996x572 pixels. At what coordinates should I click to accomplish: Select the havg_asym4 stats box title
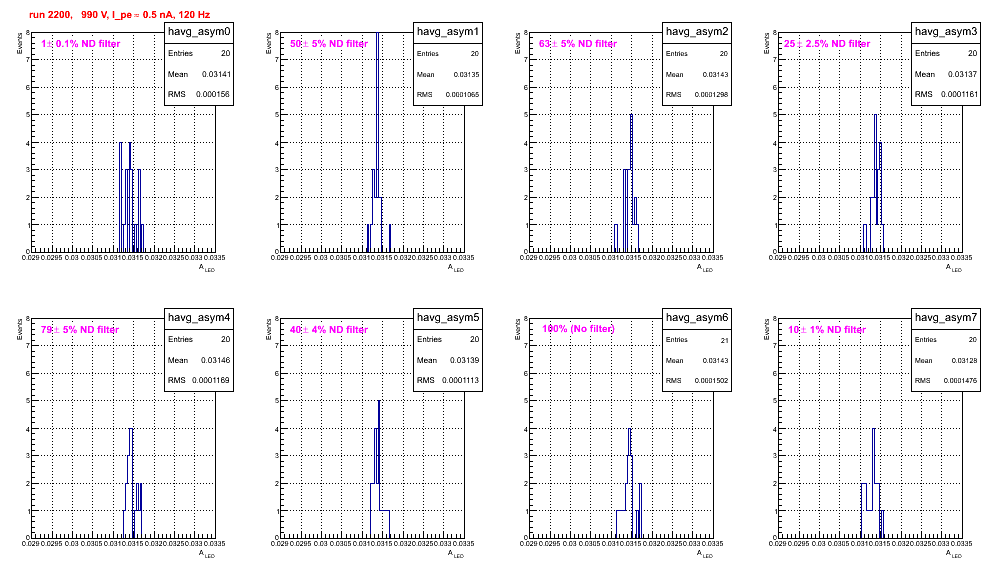click(x=199, y=317)
